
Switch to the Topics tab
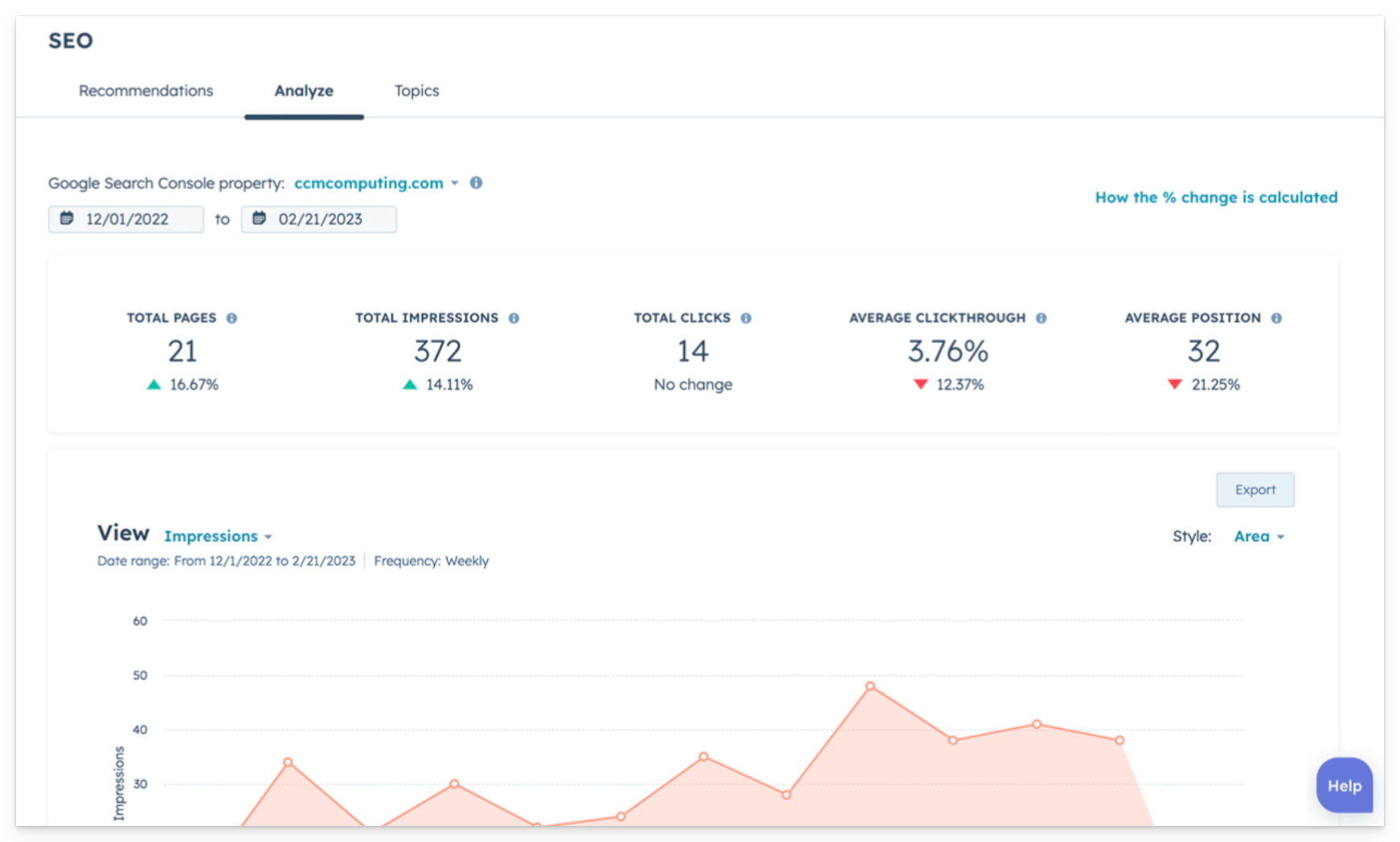tap(415, 91)
